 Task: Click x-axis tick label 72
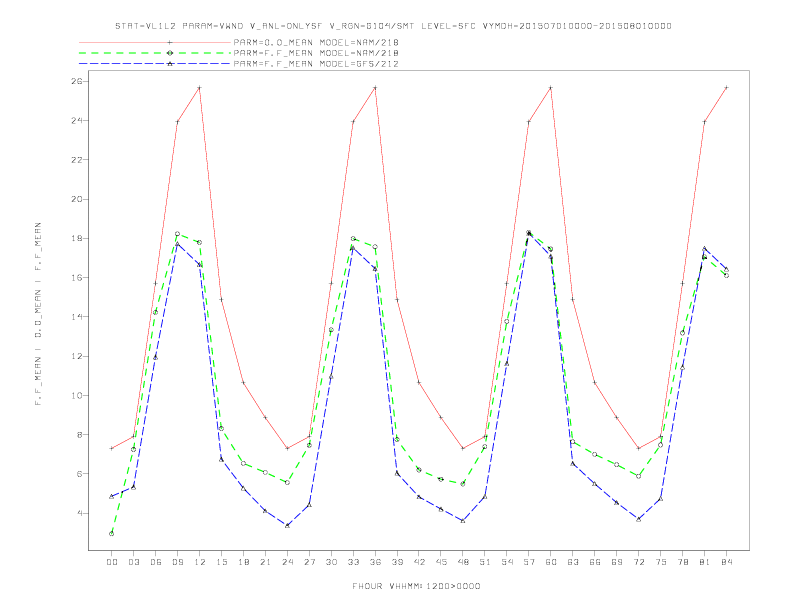point(638,562)
